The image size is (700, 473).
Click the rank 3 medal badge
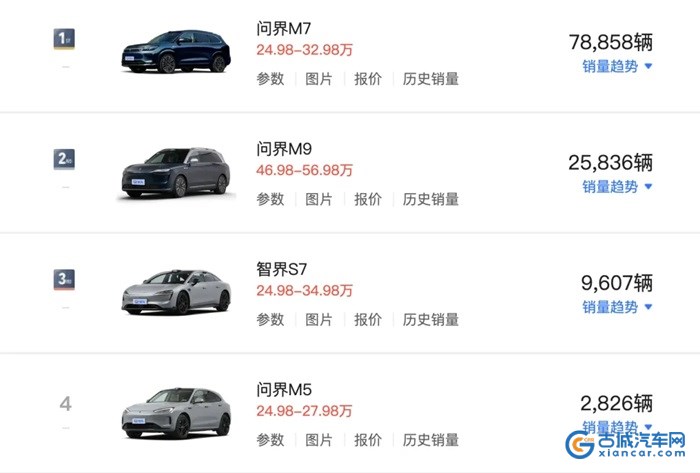pos(65,279)
